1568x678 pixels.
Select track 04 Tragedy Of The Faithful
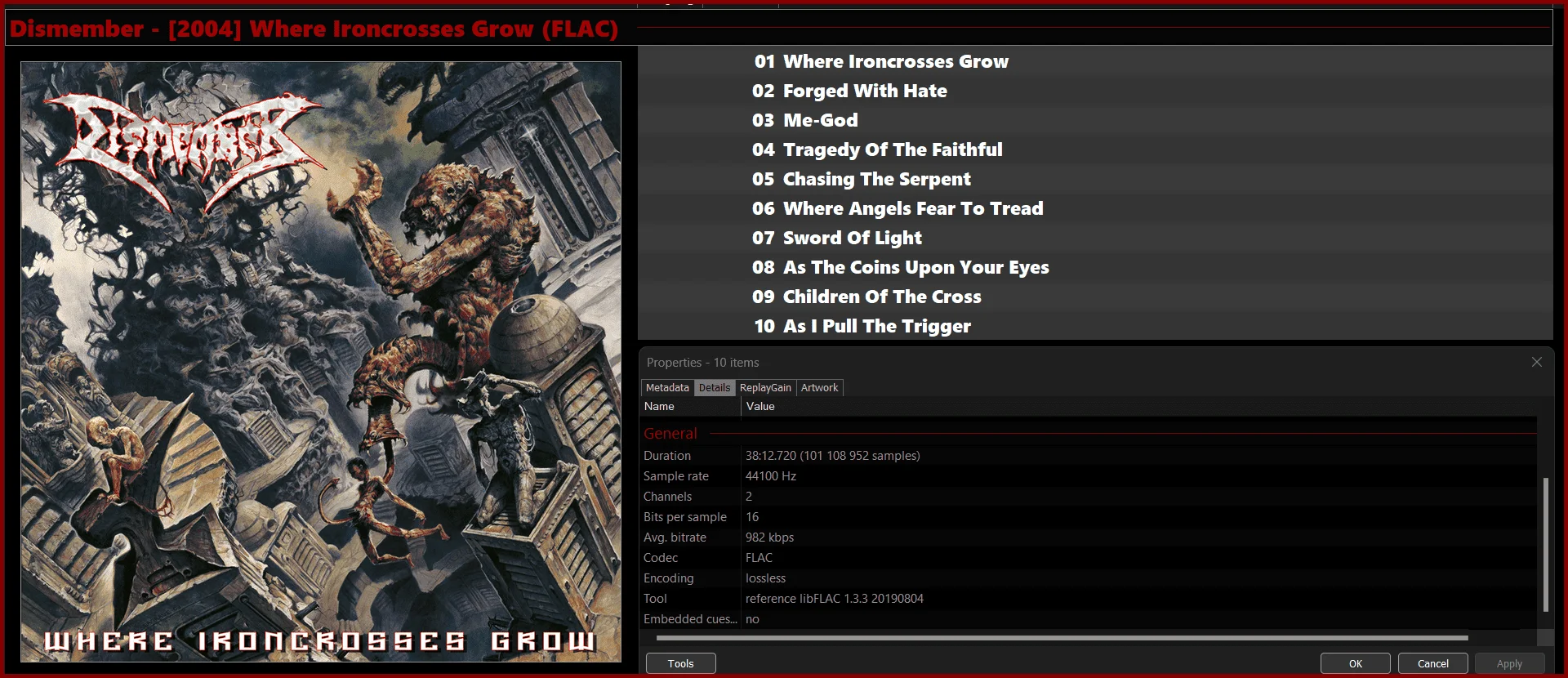point(1095,149)
